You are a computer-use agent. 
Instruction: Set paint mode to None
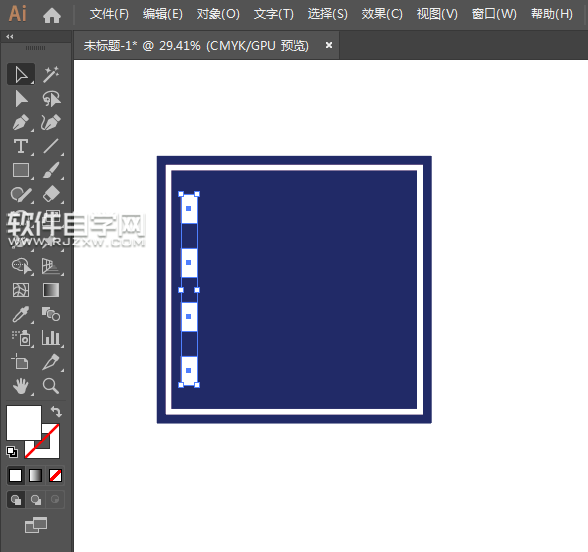click(x=56, y=476)
